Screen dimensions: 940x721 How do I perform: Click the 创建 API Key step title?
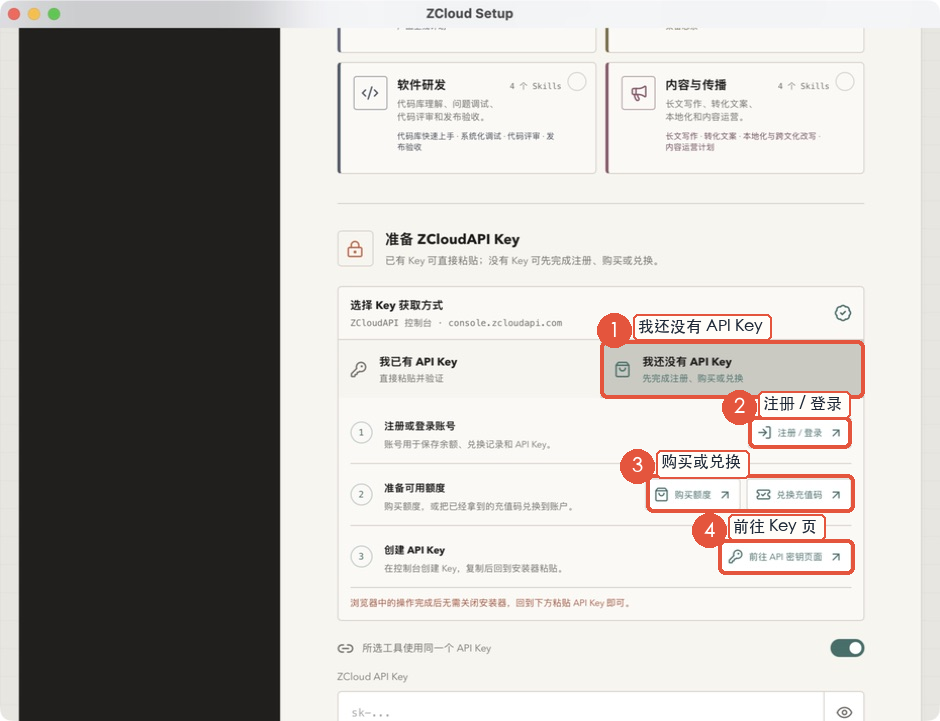414,550
